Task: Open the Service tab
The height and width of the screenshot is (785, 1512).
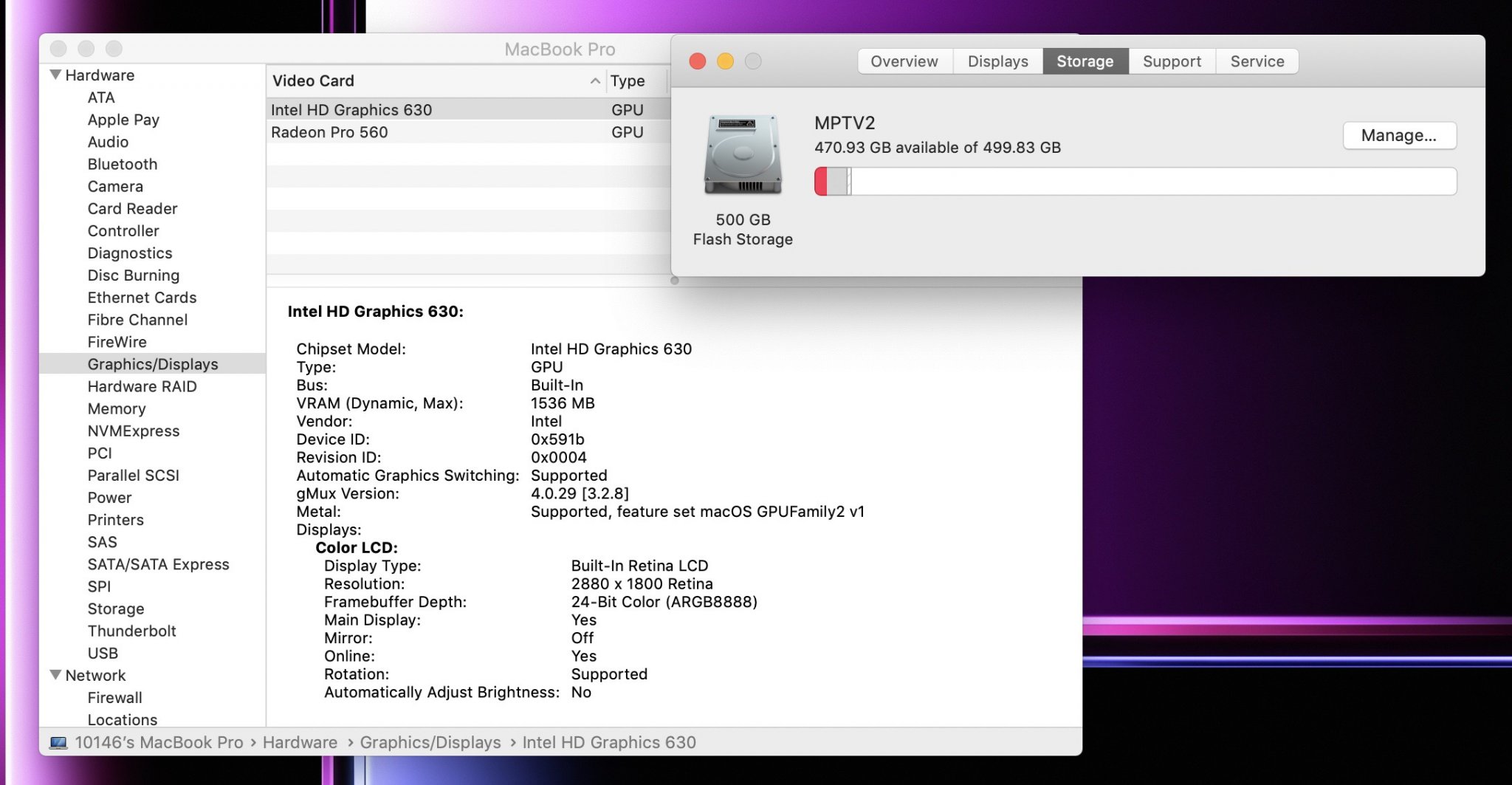Action: (1257, 61)
